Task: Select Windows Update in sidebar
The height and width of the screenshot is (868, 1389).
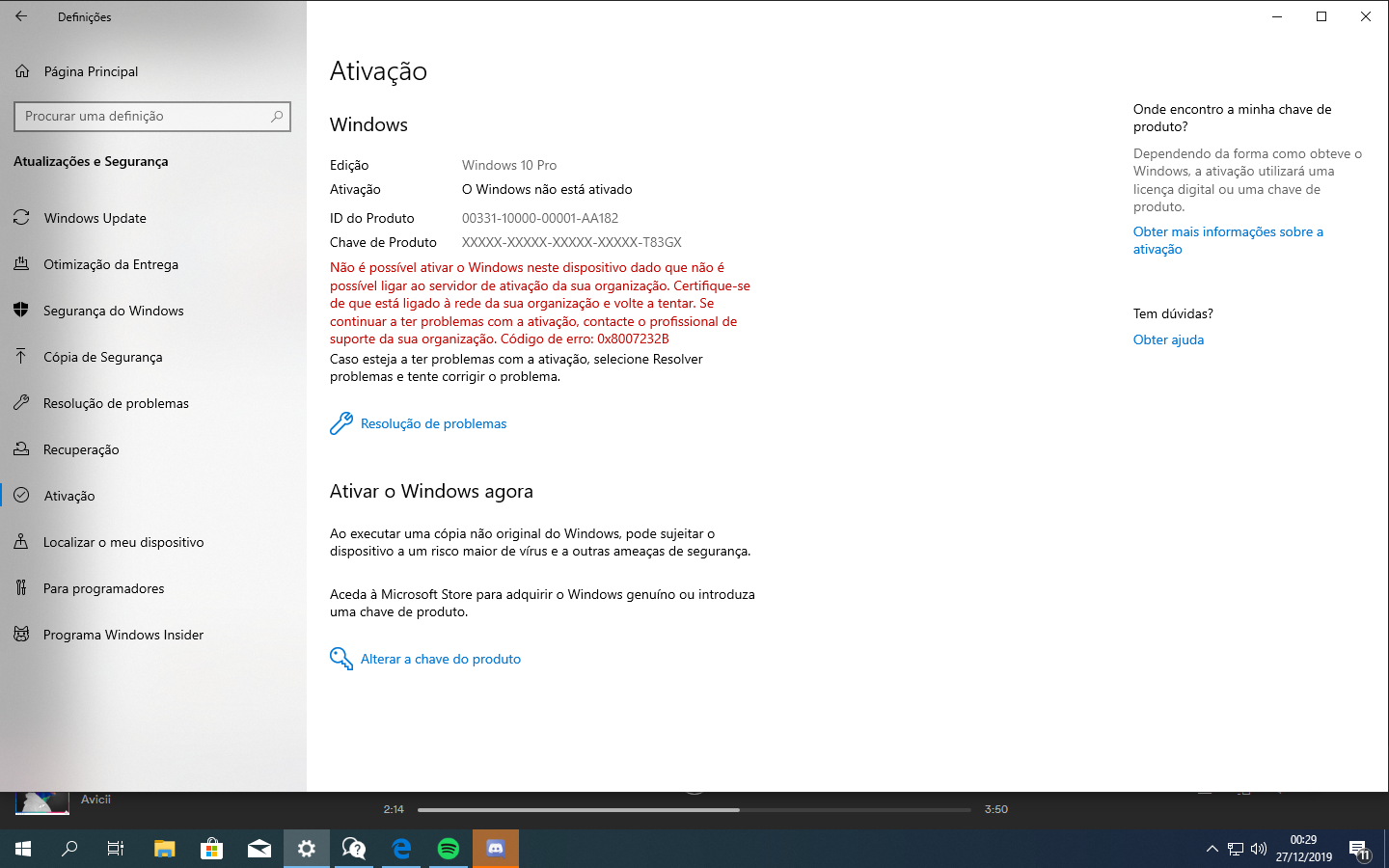Action: coord(95,218)
